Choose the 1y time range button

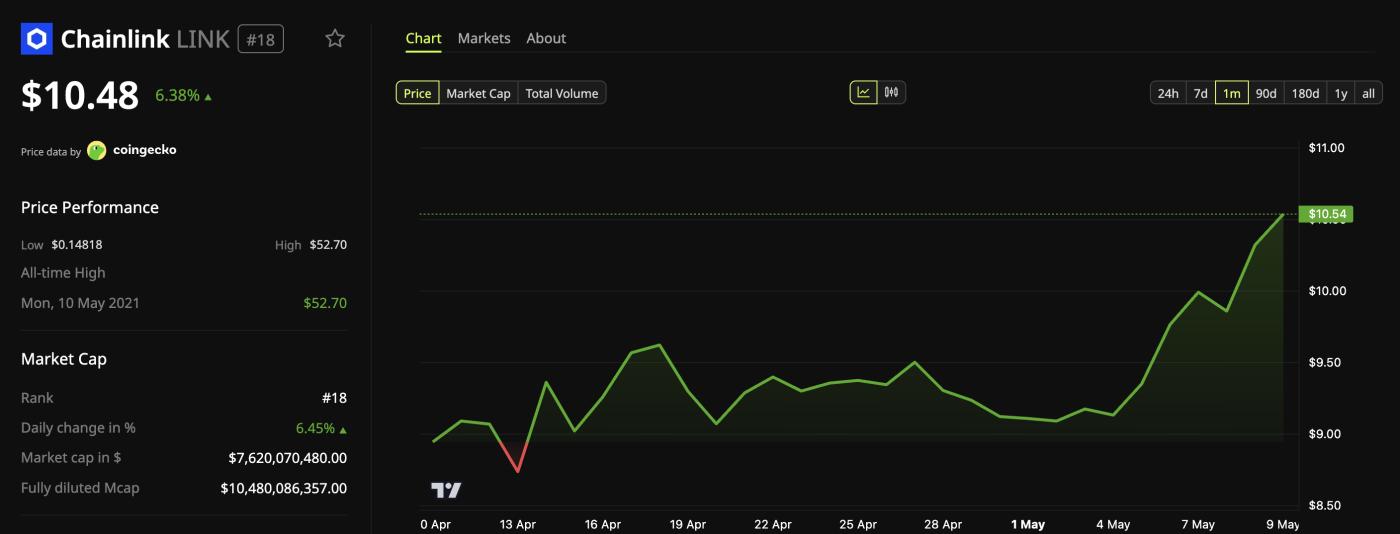pos(1341,93)
